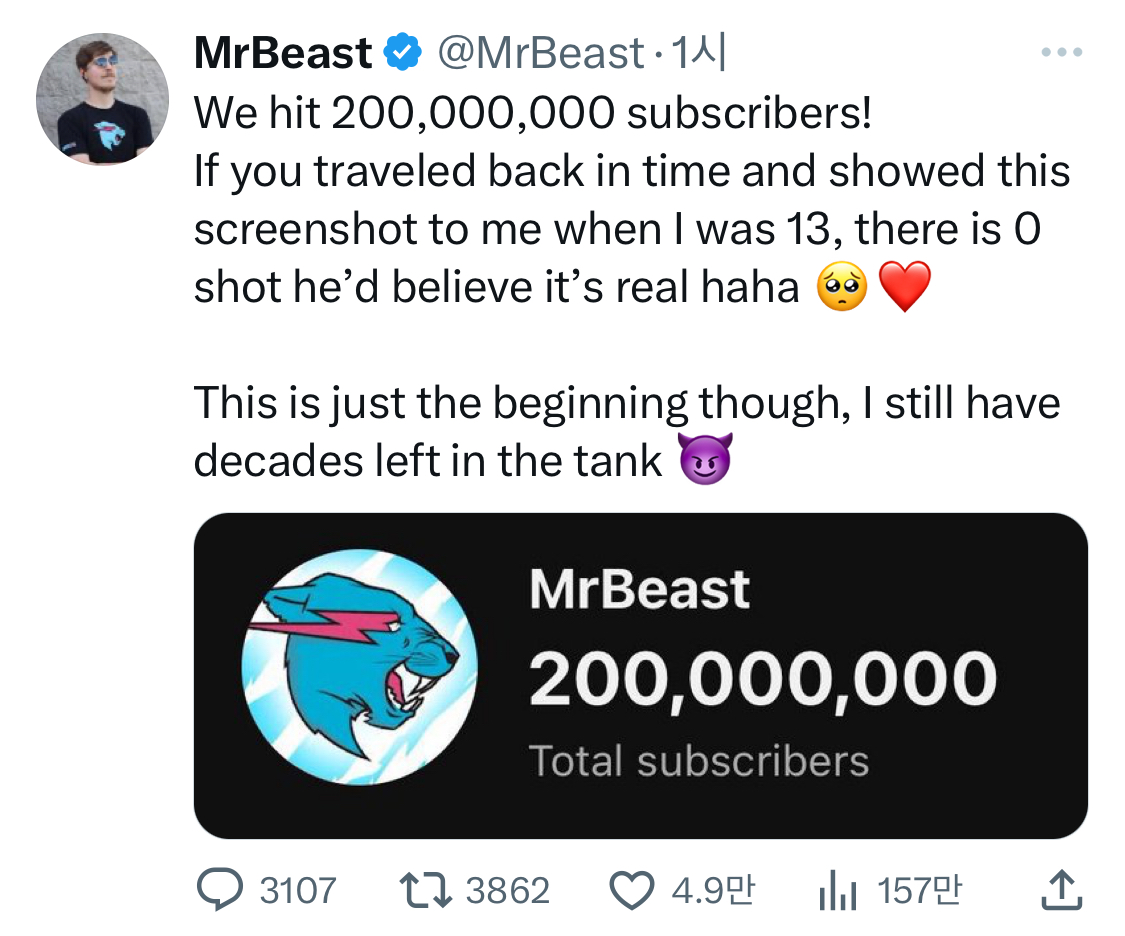Click the retweet arrows icon

[427, 889]
